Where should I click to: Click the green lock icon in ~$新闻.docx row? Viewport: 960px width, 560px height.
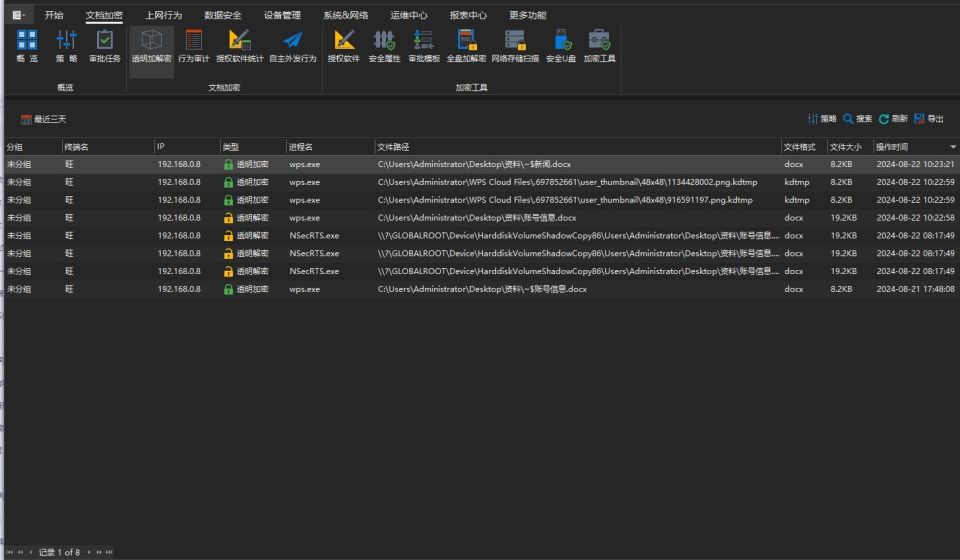click(x=228, y=165)
